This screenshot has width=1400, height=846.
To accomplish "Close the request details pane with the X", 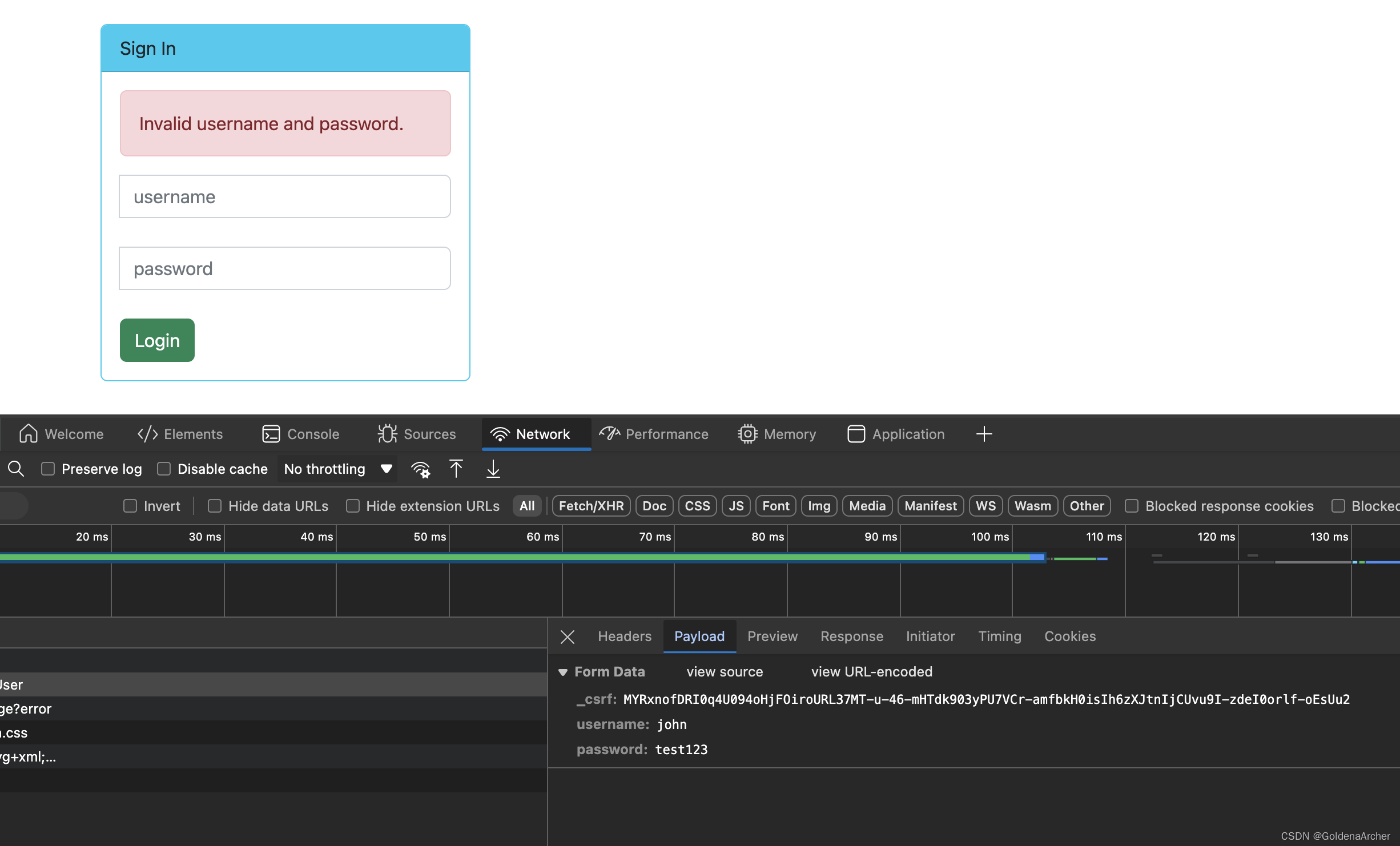I will click(x=567, y=636).
